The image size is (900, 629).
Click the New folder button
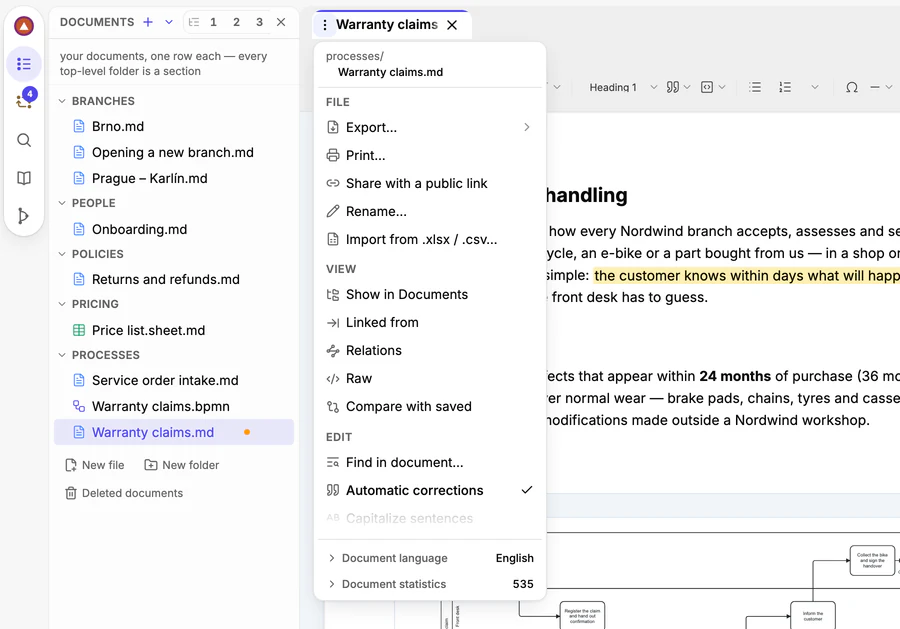tap(181, 465)
